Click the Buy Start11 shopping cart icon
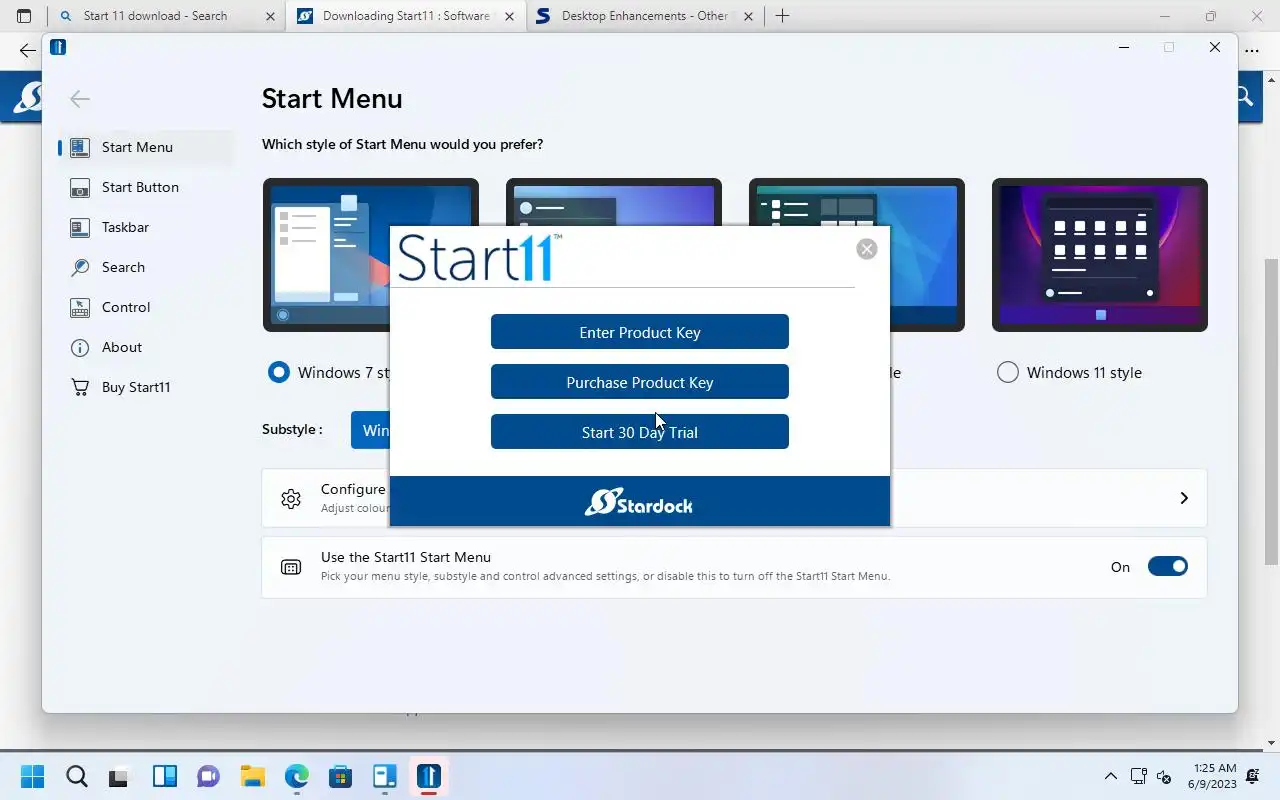 (x=80, y=387)
